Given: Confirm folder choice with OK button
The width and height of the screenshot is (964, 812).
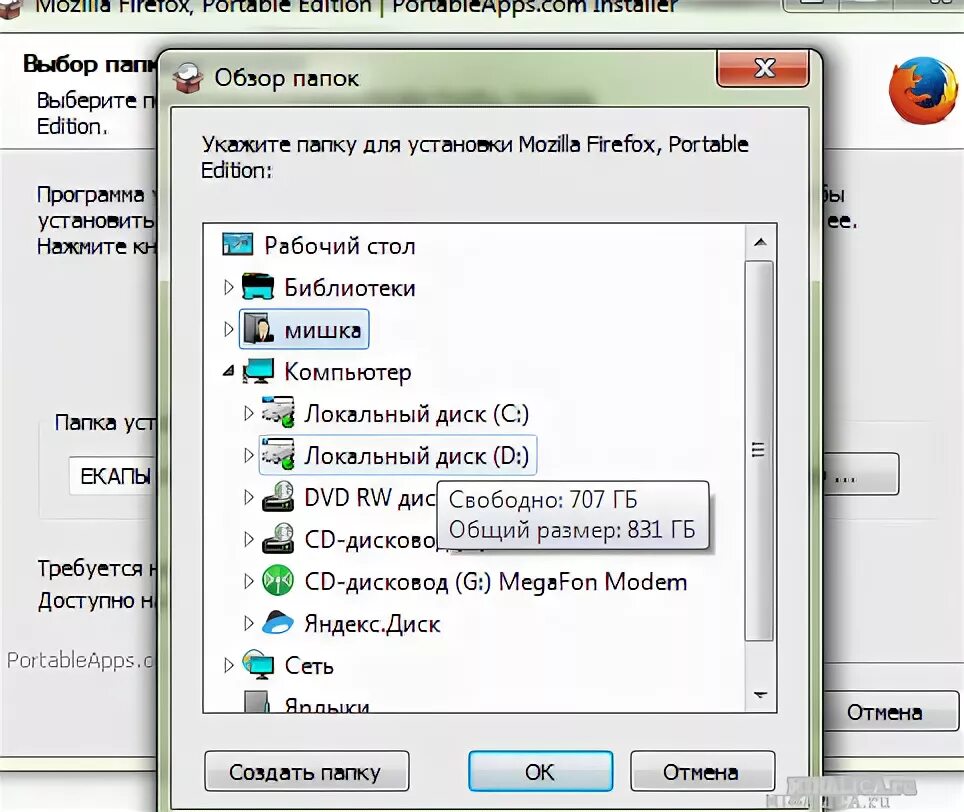Looking at the screenshot, I should (540, 771).
